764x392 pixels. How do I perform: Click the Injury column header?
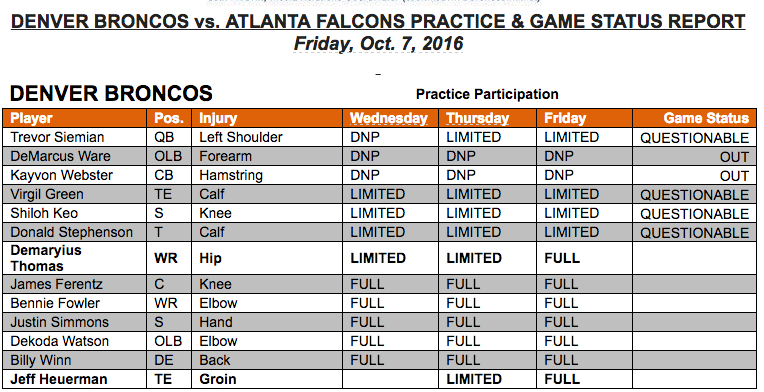tap(218, 118)
